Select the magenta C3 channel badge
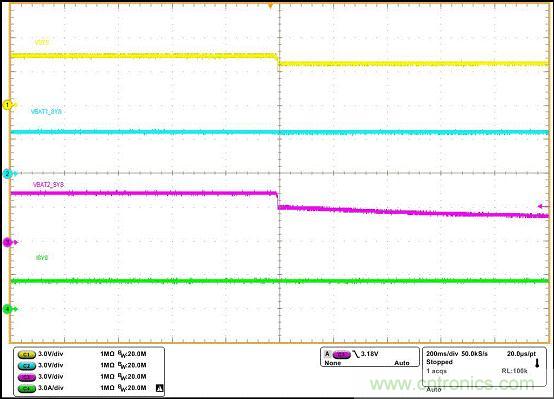The width and height of the screenshot is (554, 399). tap(26, 377)
